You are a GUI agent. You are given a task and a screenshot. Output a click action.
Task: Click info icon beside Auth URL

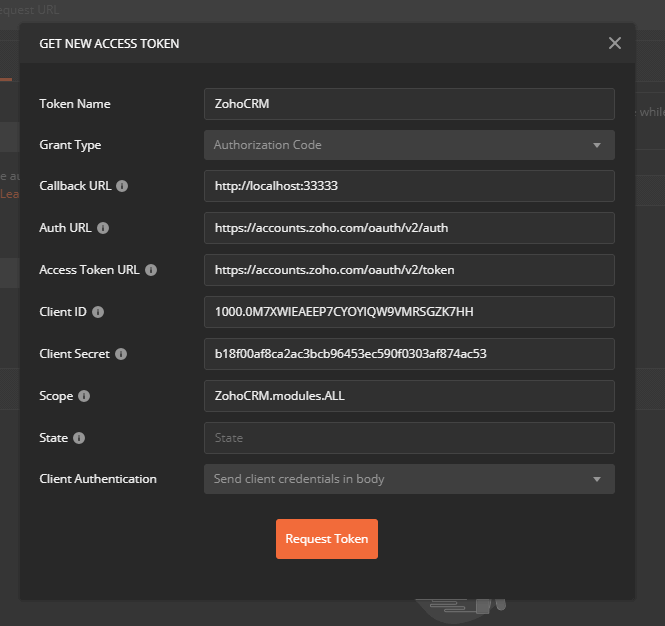pos(103,228)
